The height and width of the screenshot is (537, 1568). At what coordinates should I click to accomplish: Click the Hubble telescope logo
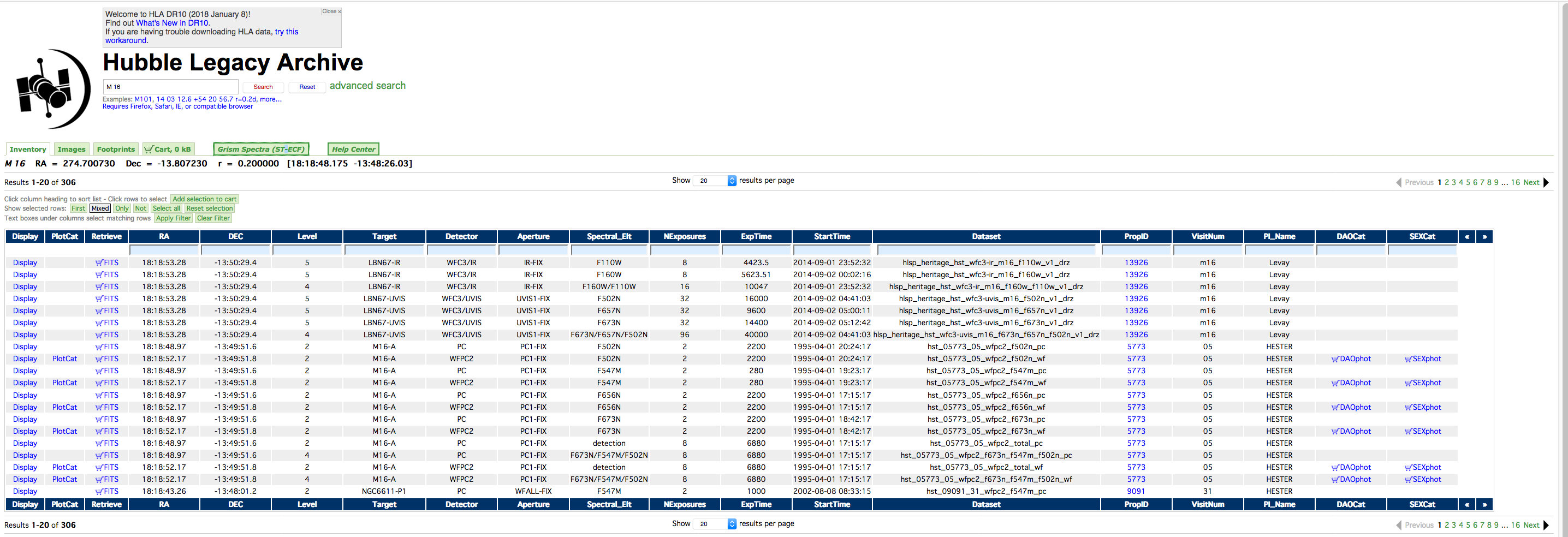click(53, 89)
